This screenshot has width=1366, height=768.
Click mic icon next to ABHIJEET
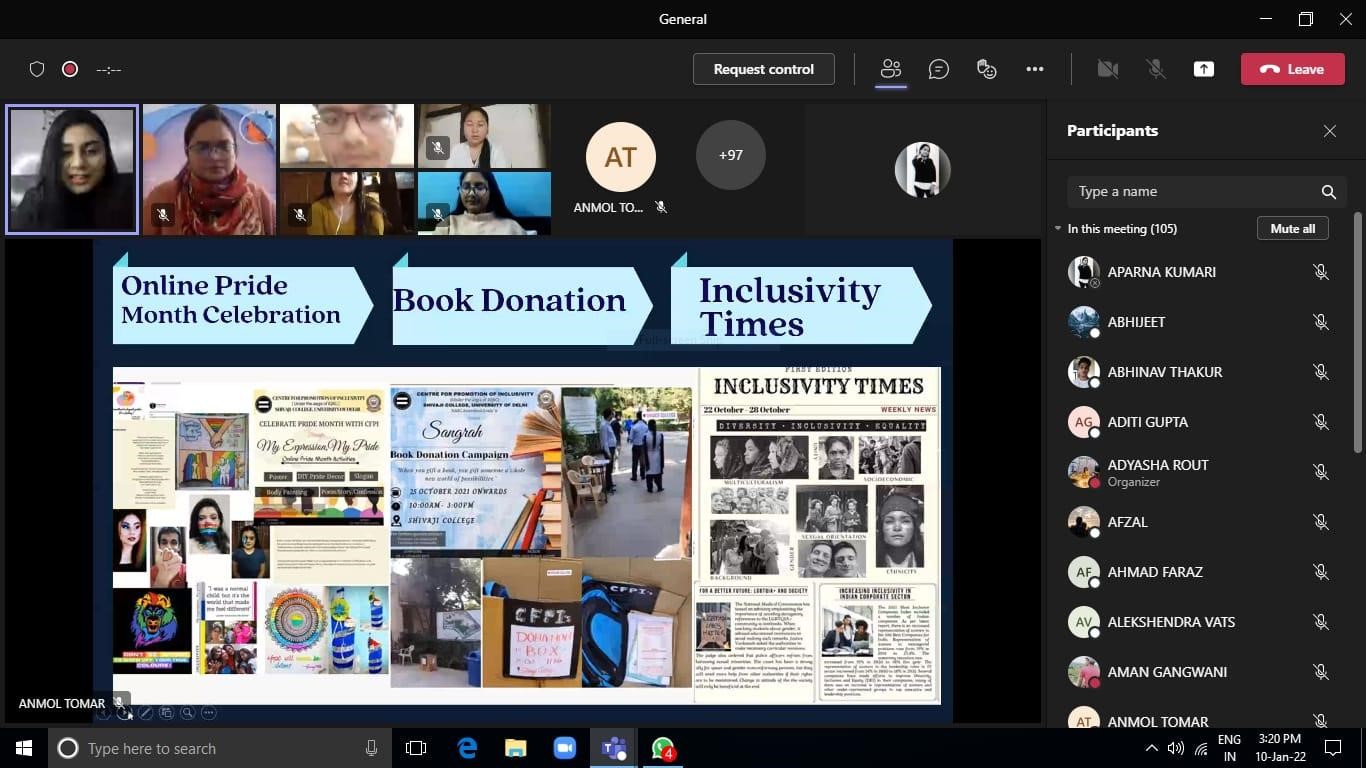pyautogui.click(x=1321, y=322)
